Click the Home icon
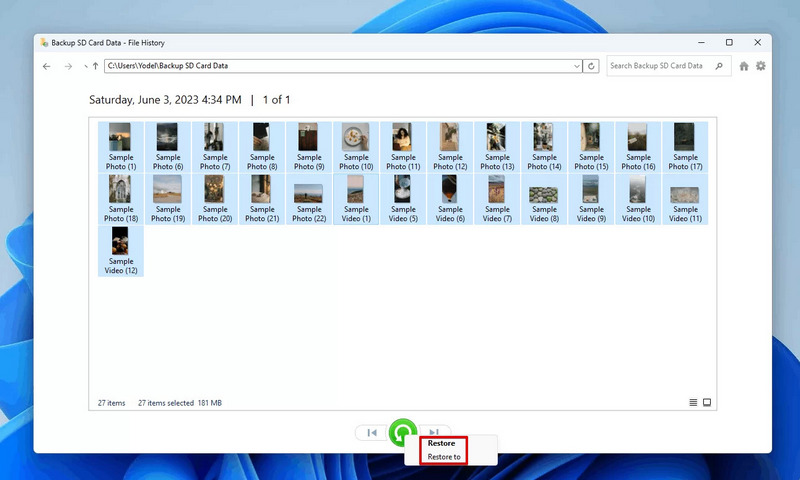Viewport: 800px width, 480px height. pos(744,66)
